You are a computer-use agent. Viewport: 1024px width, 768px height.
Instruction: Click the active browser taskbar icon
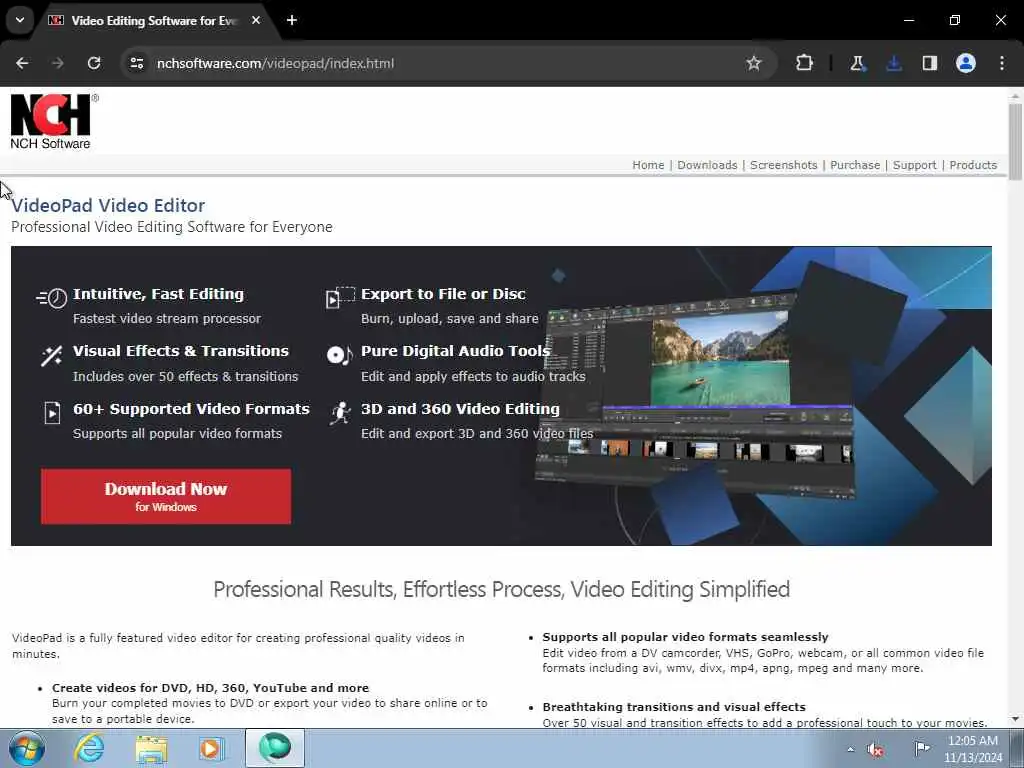click(x=275, y=748)
